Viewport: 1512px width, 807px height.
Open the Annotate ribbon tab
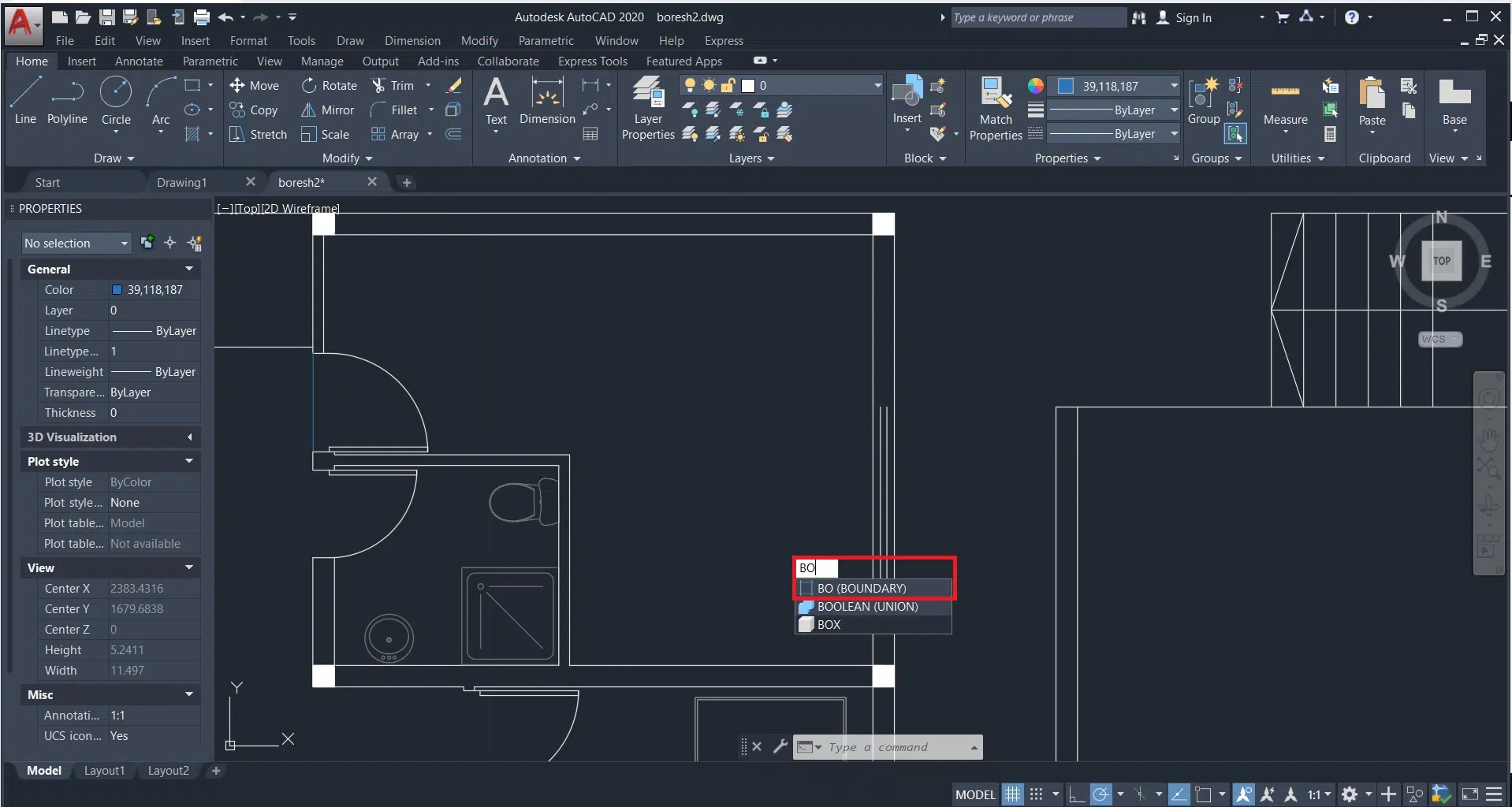tap(139, 61)
